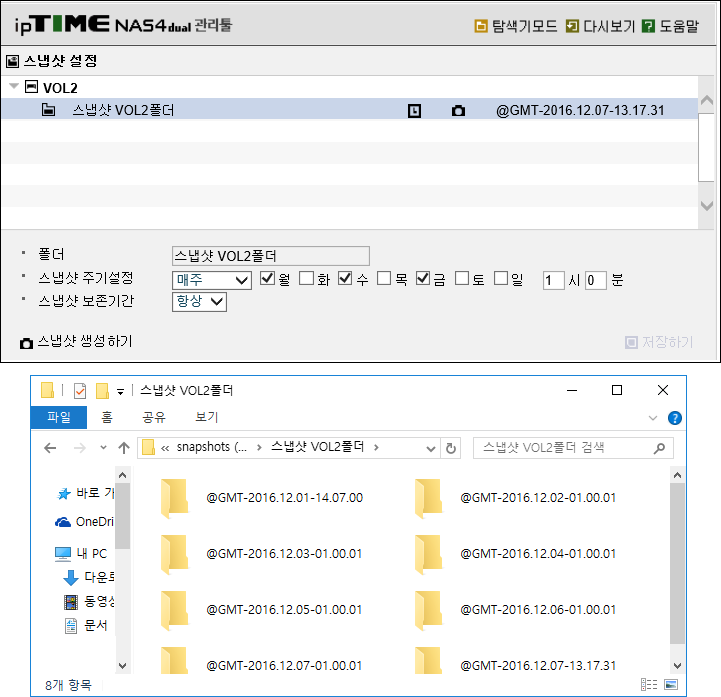Click the New Folder quick access icon
Screen dimensions: 721x697
coord(102,391)
